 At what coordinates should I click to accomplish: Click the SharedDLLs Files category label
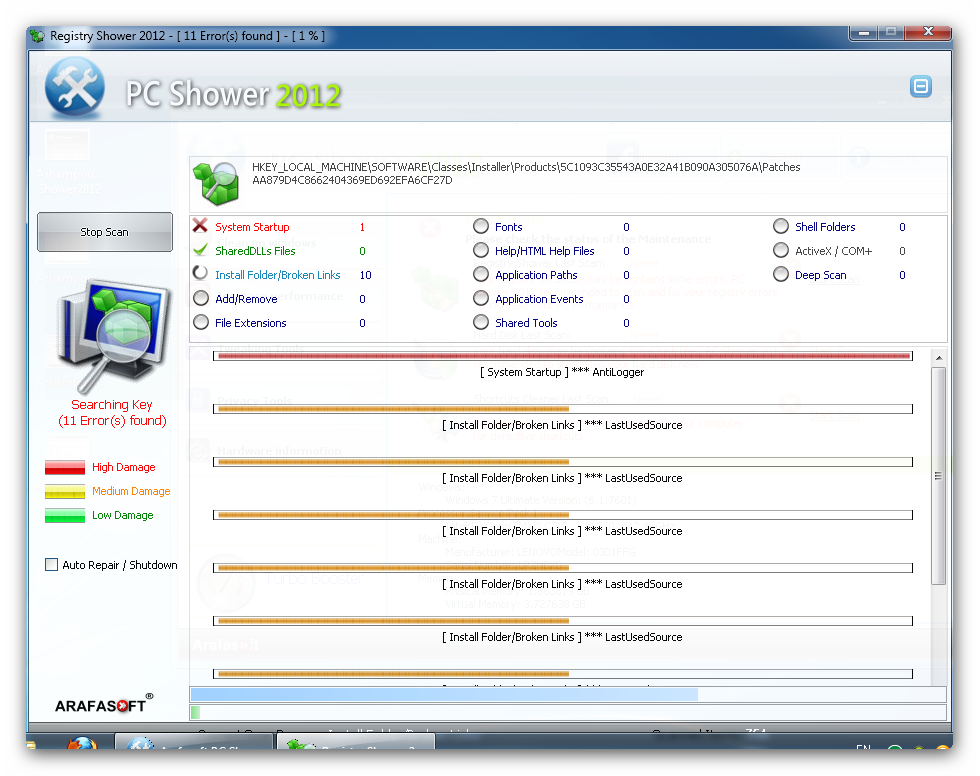[x=255, y=251]
